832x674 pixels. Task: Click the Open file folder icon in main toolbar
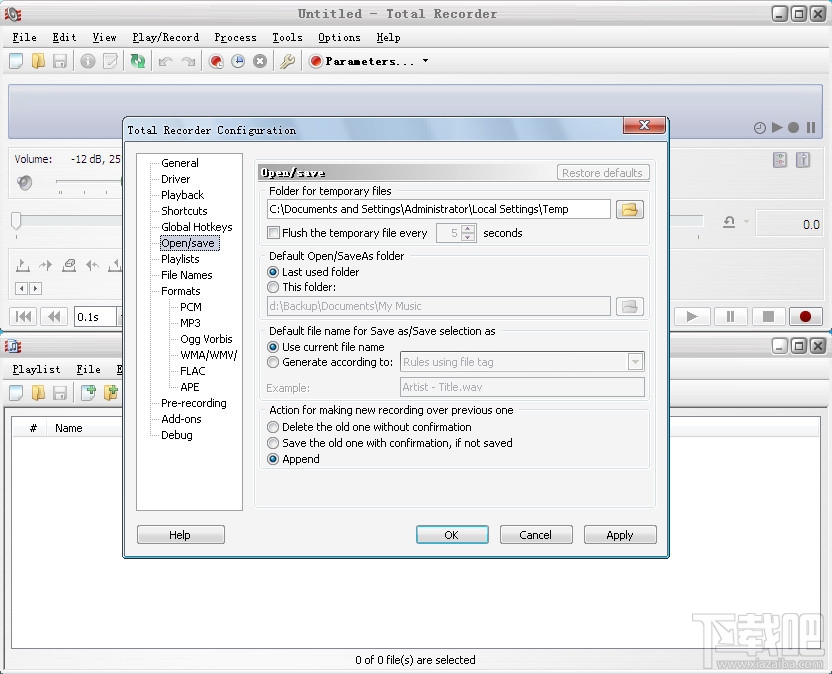pos(38,62)
